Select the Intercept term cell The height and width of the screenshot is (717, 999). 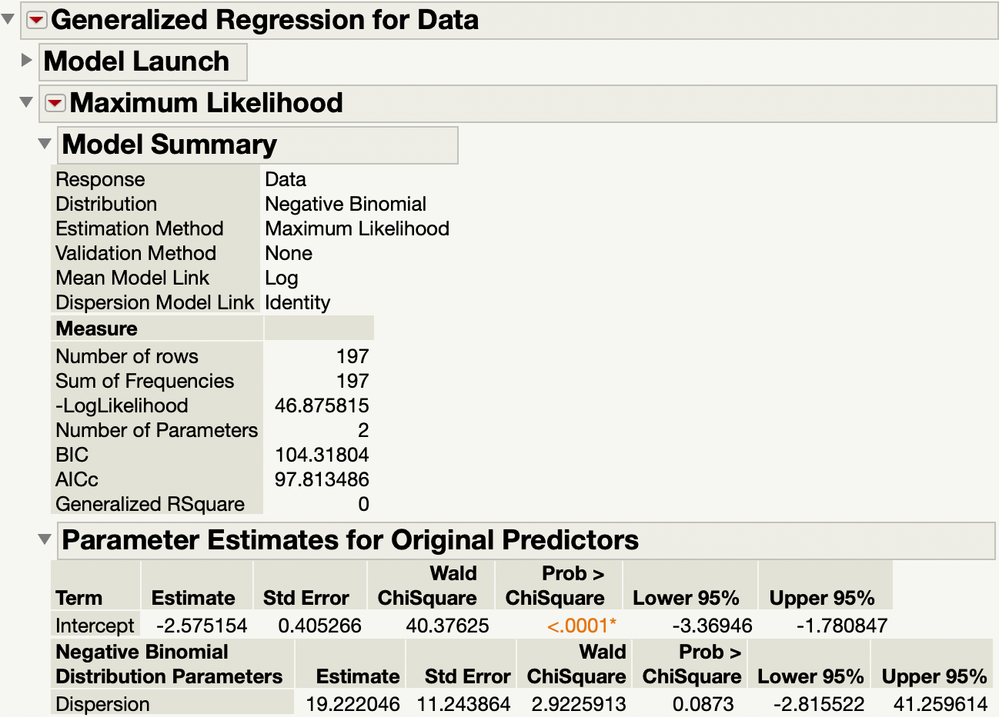(x=95, y=626)
